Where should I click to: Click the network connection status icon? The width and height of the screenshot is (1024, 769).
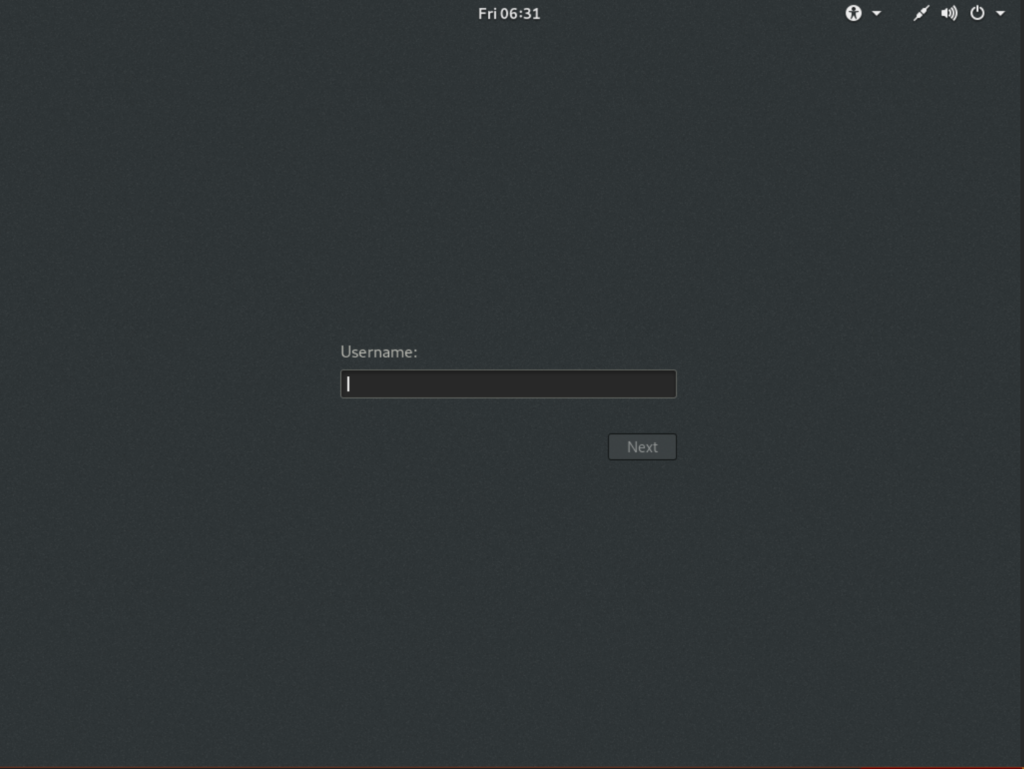[x=921, y=13]
